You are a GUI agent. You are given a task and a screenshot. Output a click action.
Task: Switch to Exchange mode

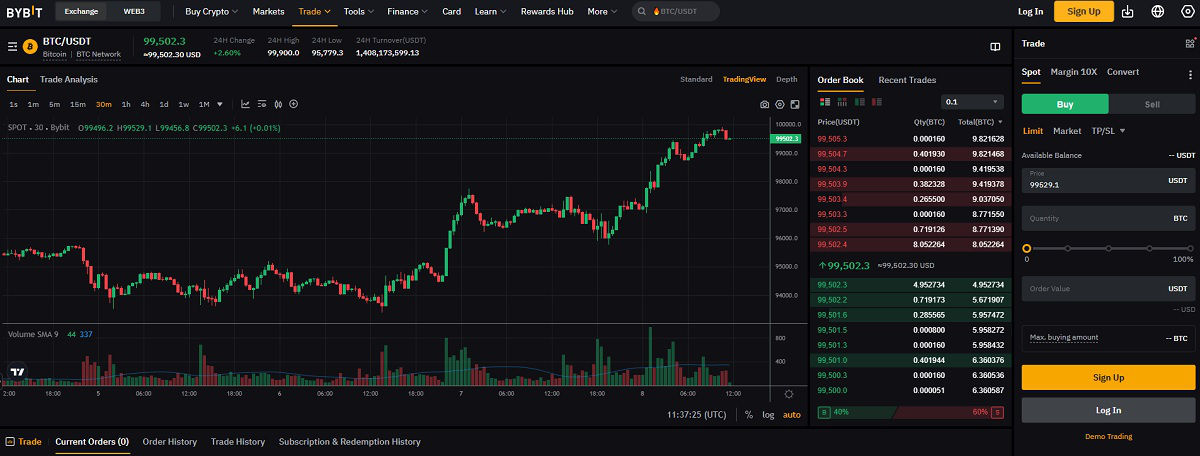82,12
